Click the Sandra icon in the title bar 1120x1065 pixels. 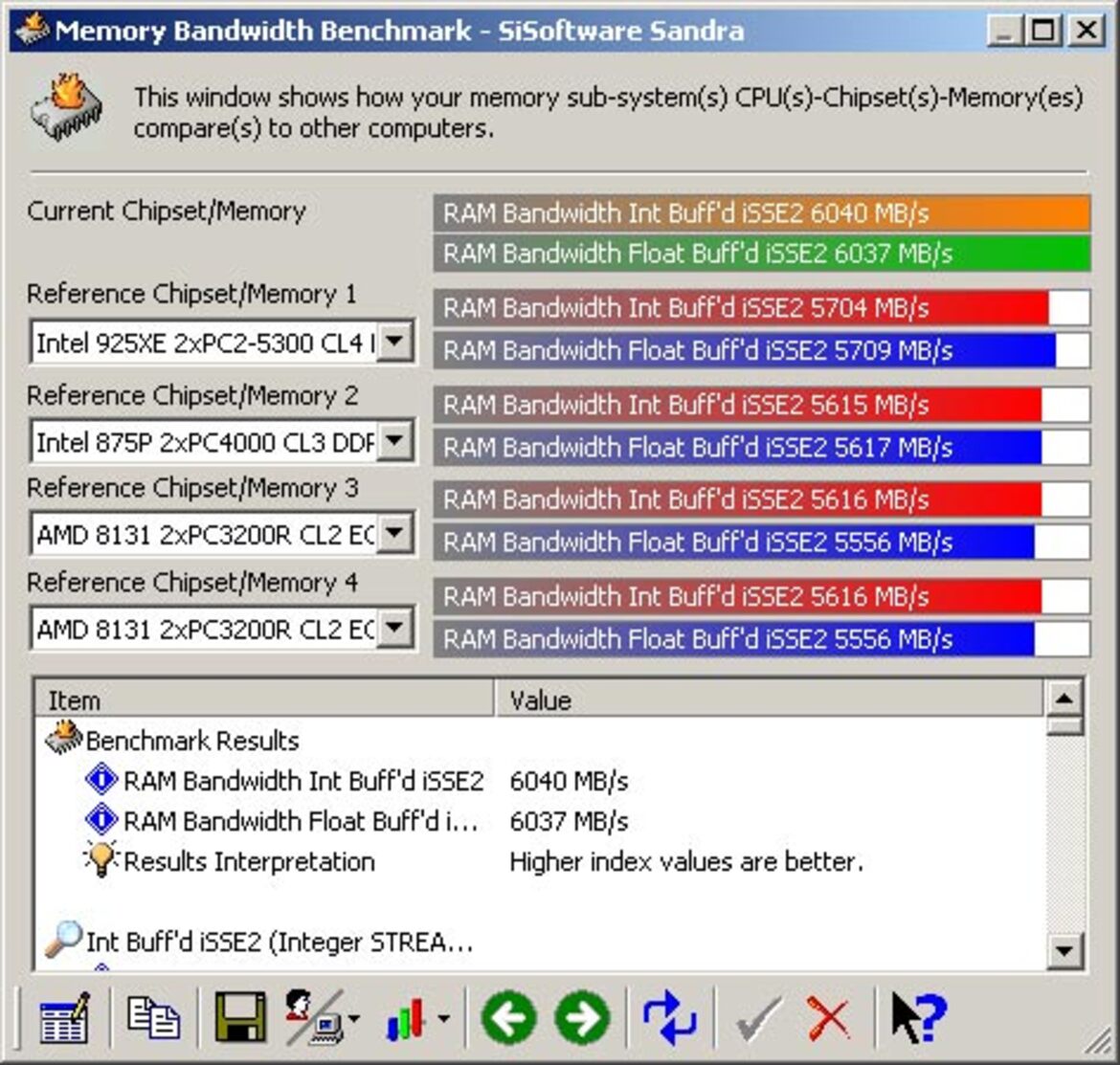pos(33,30)
